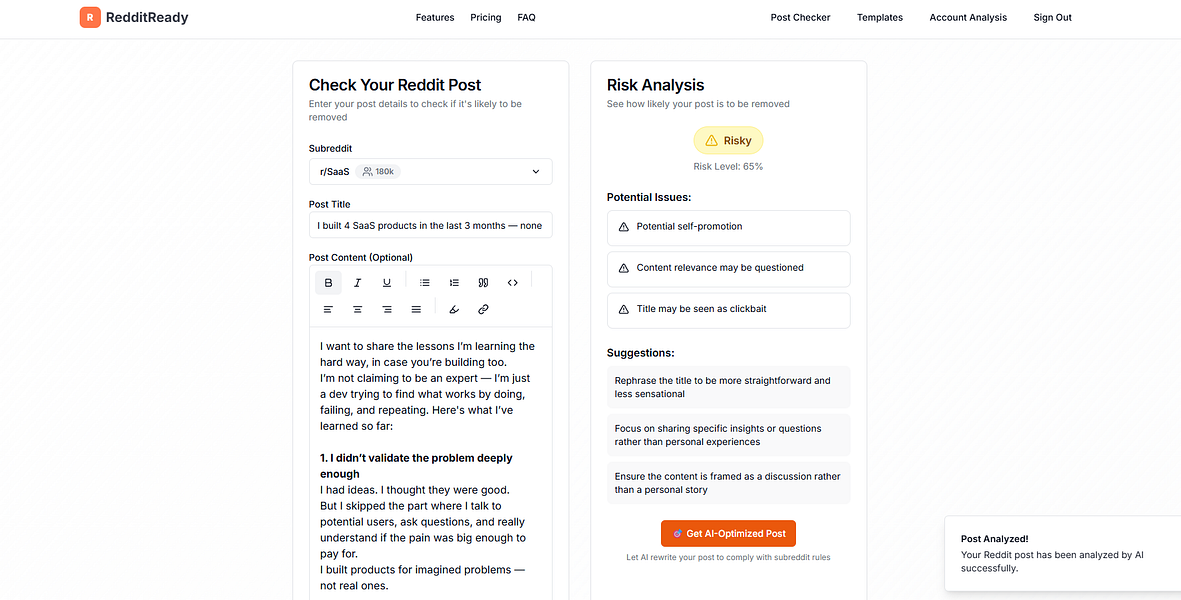Center align the post text

click(x=358, y=310)
